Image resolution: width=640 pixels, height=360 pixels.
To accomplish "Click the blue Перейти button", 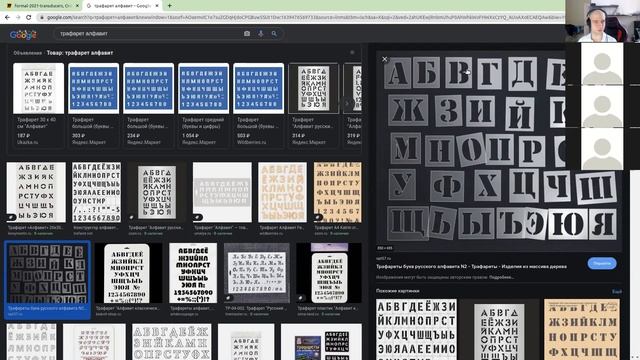I will click(x=602, y=264).
